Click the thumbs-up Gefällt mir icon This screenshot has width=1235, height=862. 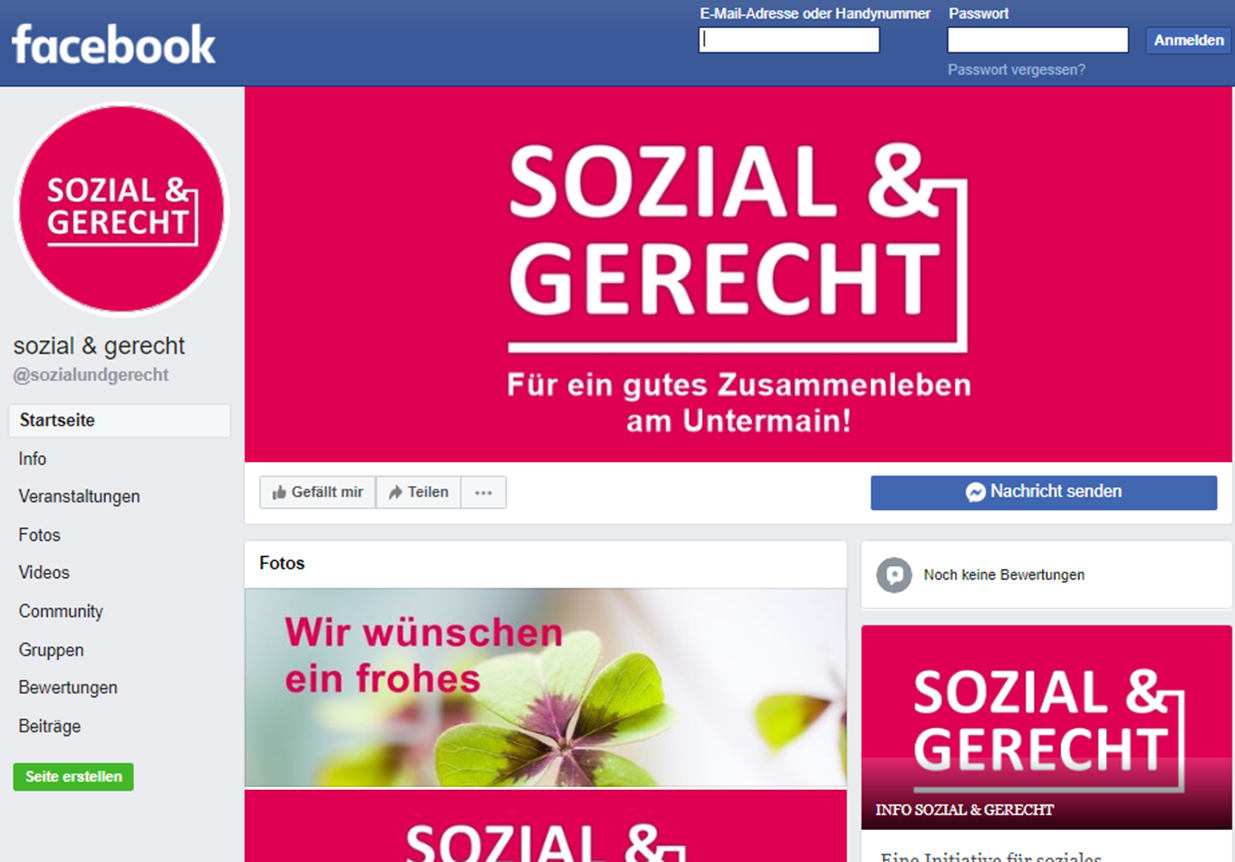(279, 493)
